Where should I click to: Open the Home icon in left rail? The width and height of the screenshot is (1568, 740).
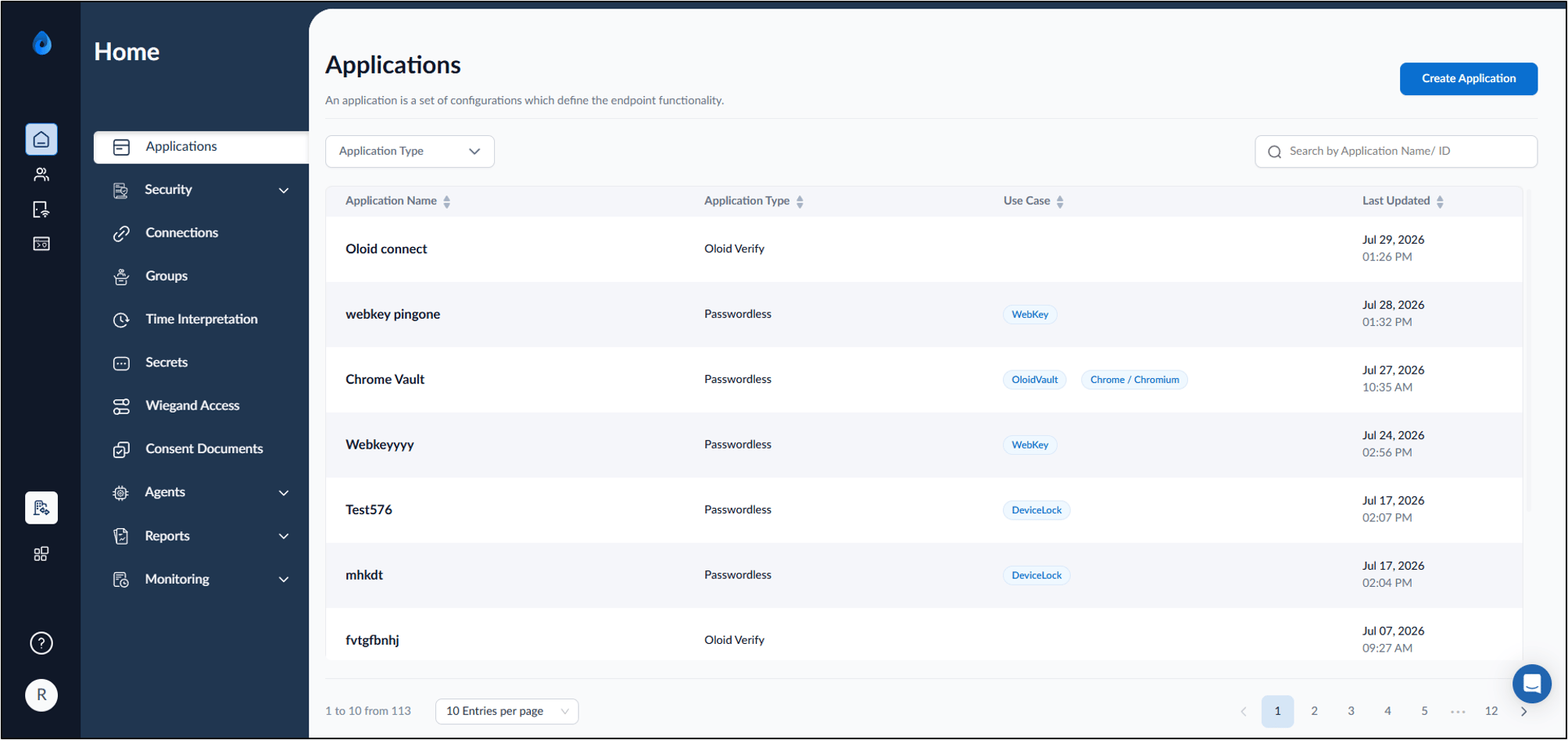point(41,140)
